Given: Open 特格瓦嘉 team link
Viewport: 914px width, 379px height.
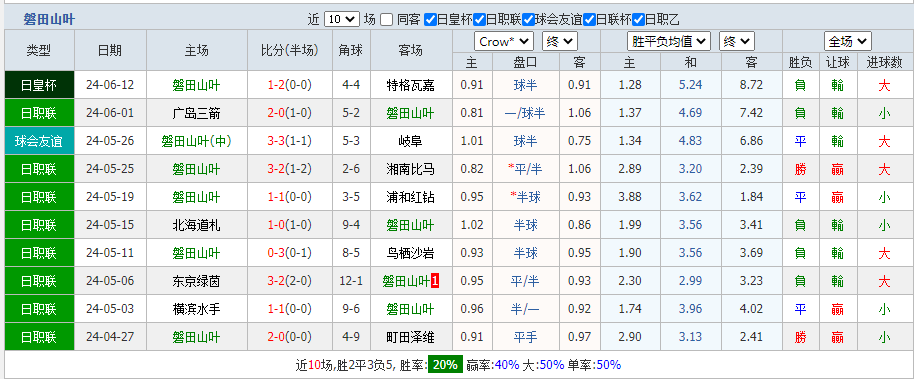Looking at the screenshot, I should (x=411, y=86).
